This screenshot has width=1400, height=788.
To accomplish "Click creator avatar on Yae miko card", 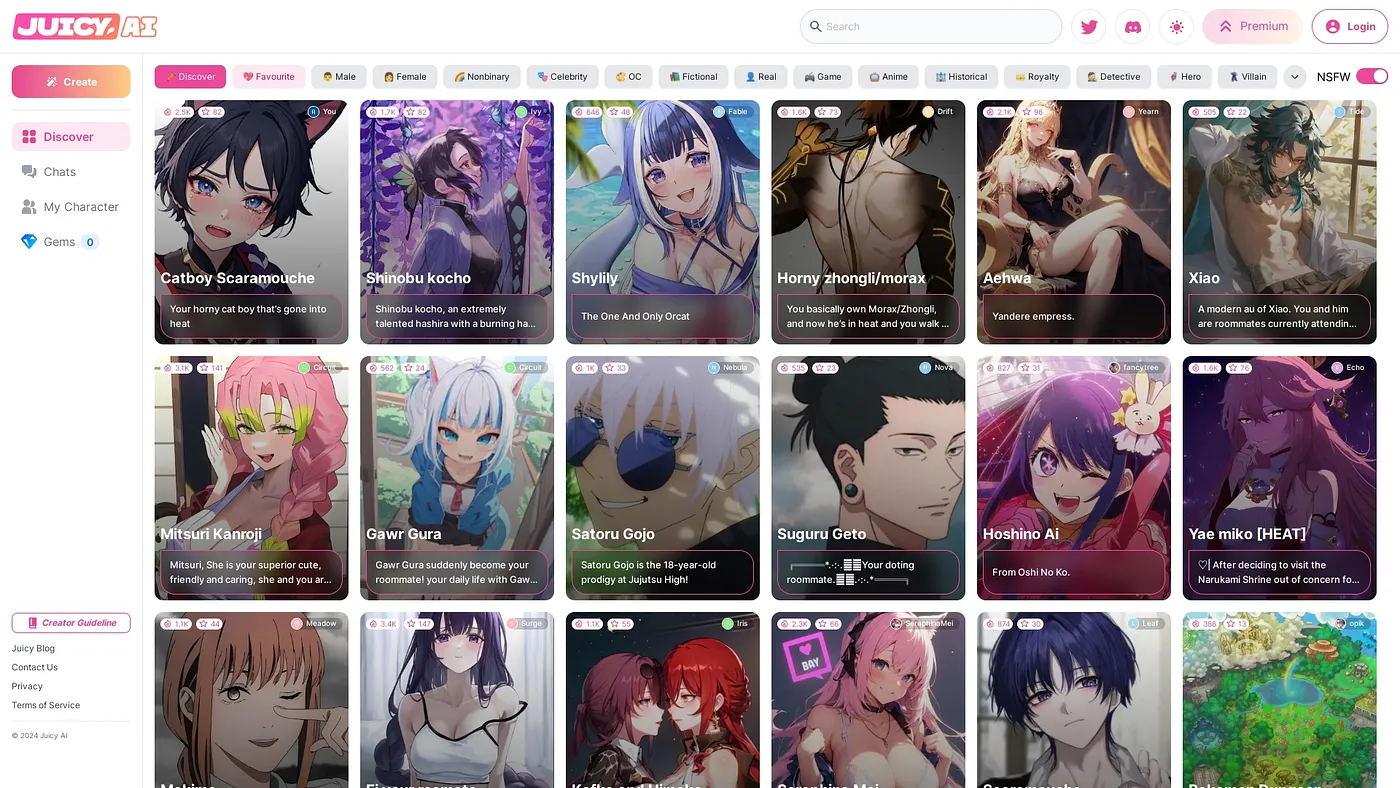I will tap(1337, 368).
